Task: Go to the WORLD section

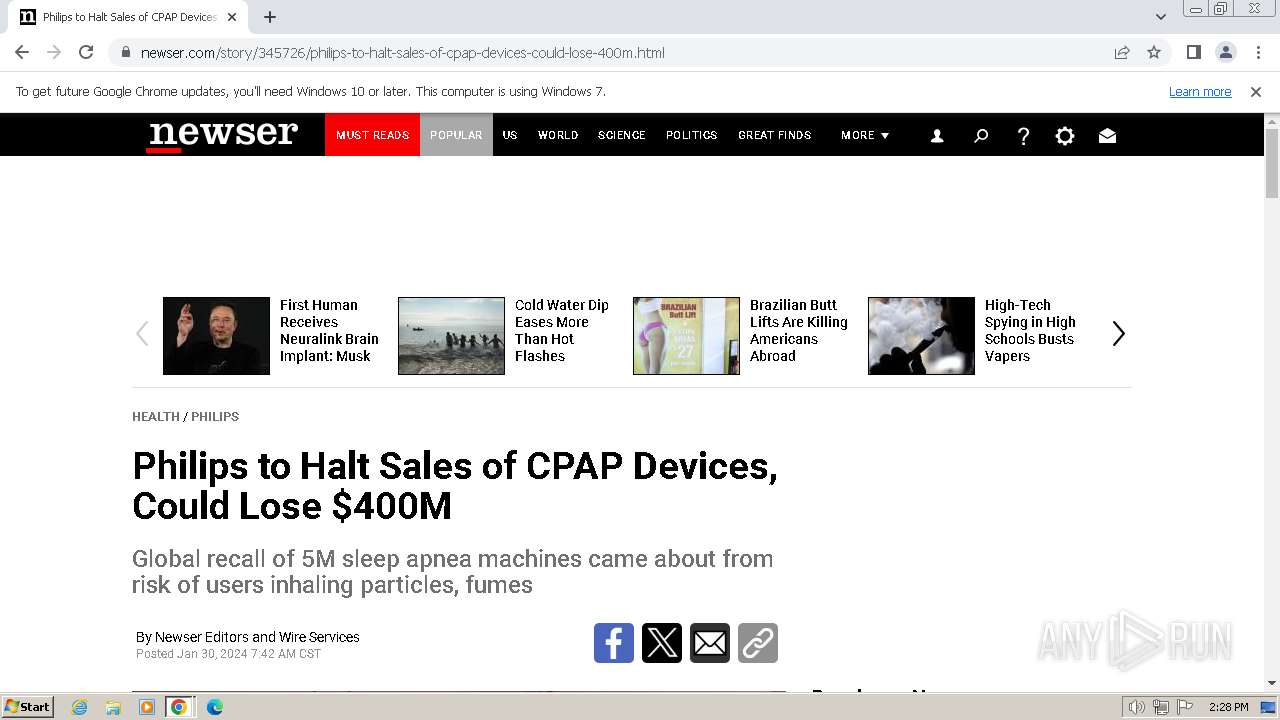Action: click(558, 135)
